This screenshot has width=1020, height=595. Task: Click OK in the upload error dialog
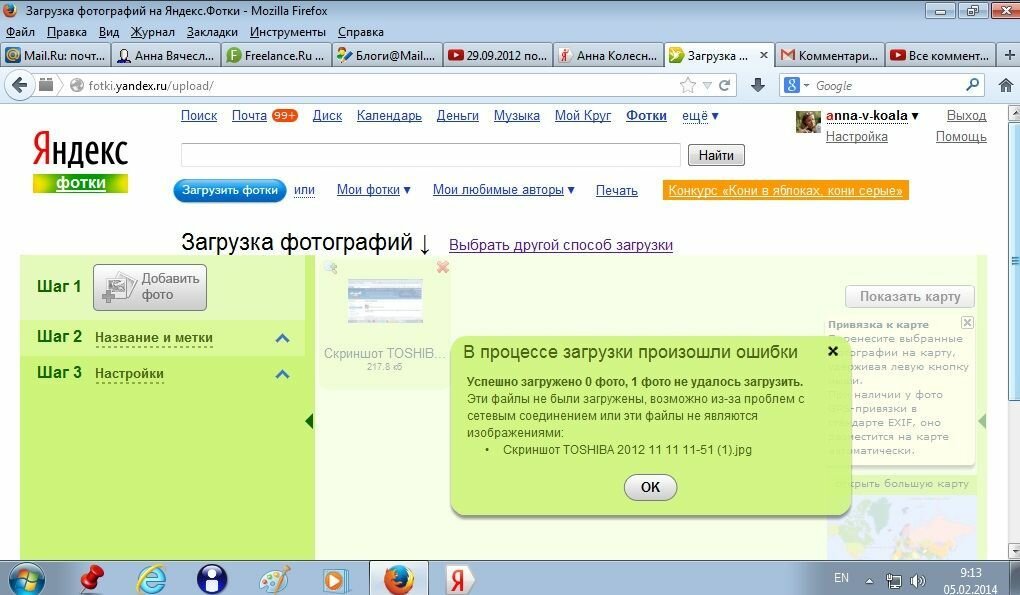point(650,487)
